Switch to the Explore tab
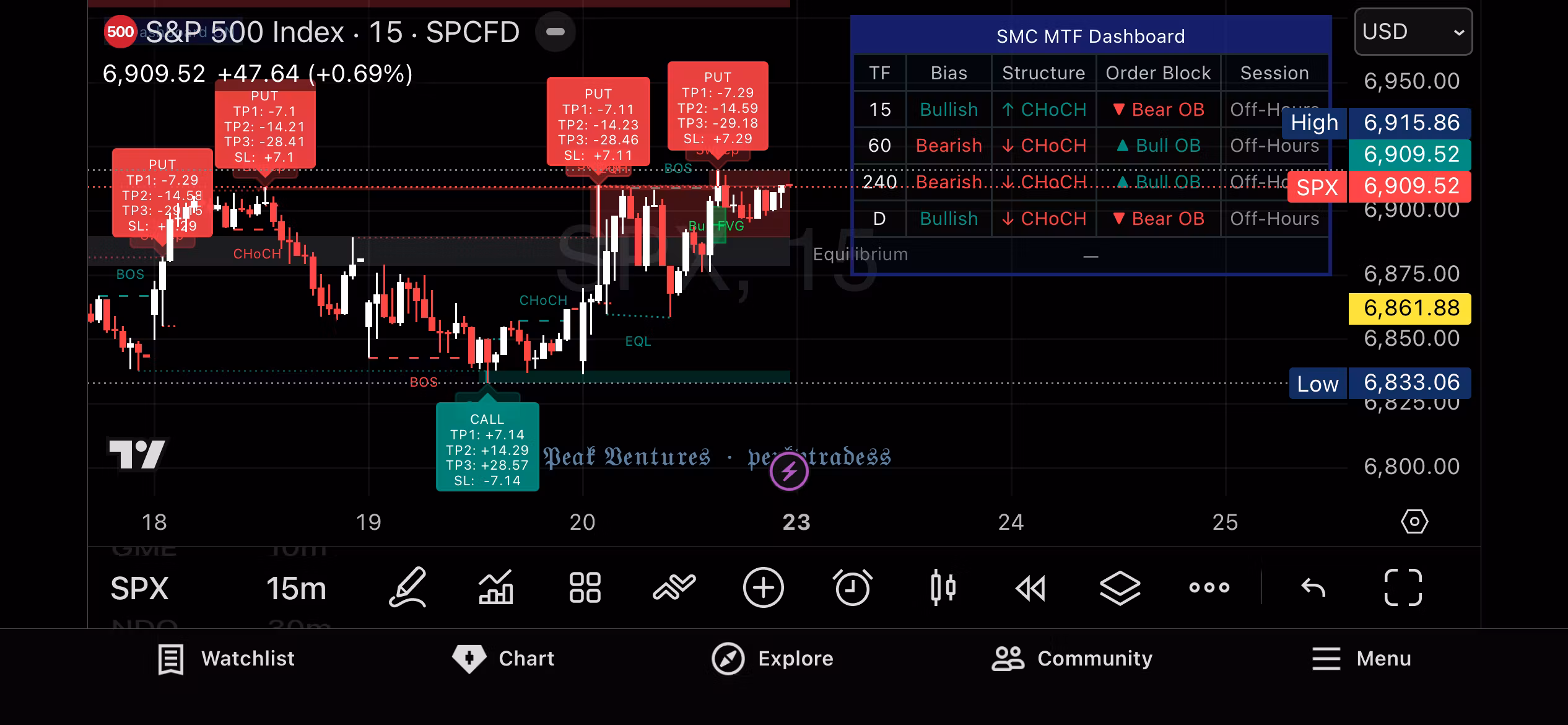Viewport: 1568px width, 725px height. tap(772, 658)
